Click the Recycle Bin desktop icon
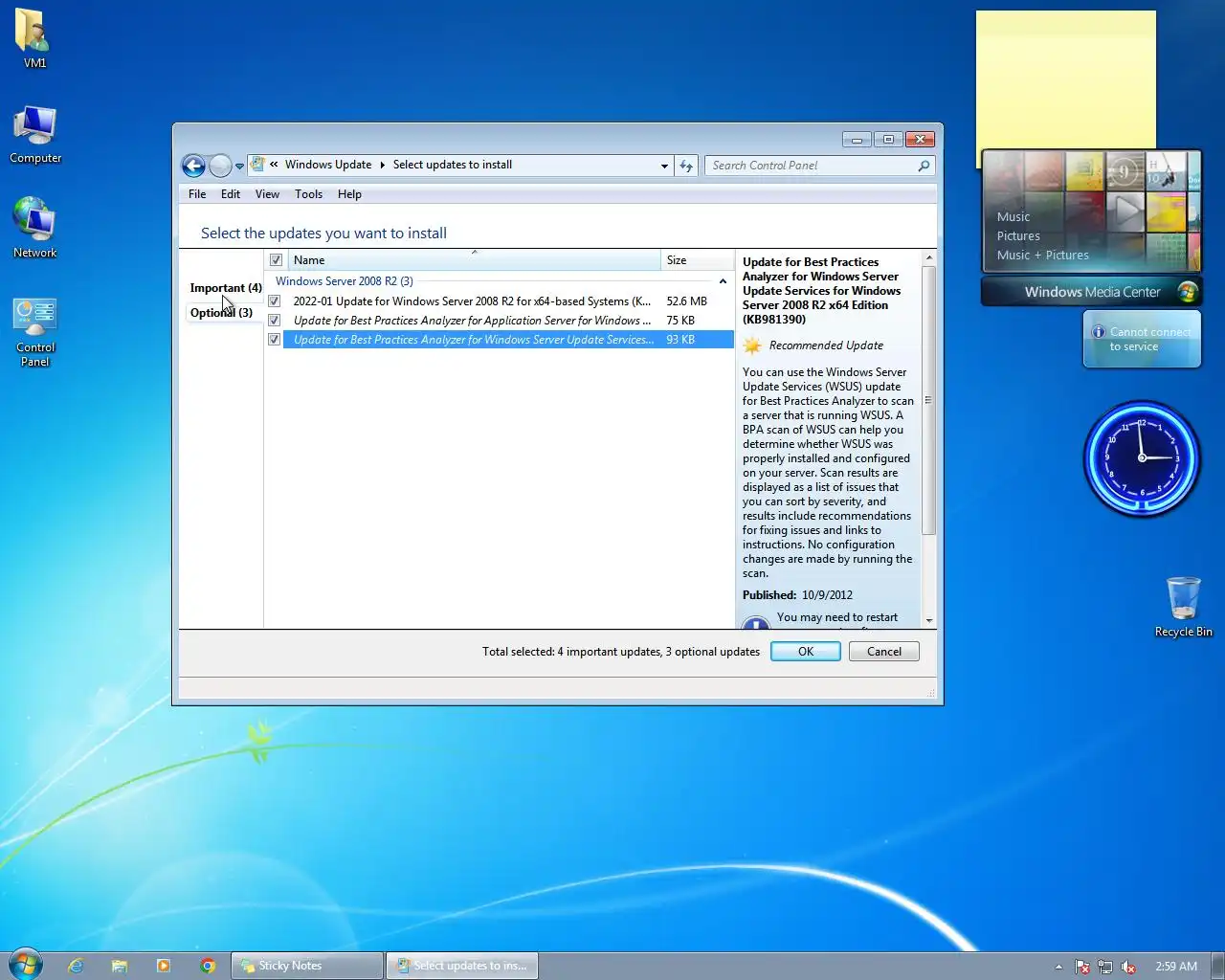 pyautogui.click(x=1184, y=607)
